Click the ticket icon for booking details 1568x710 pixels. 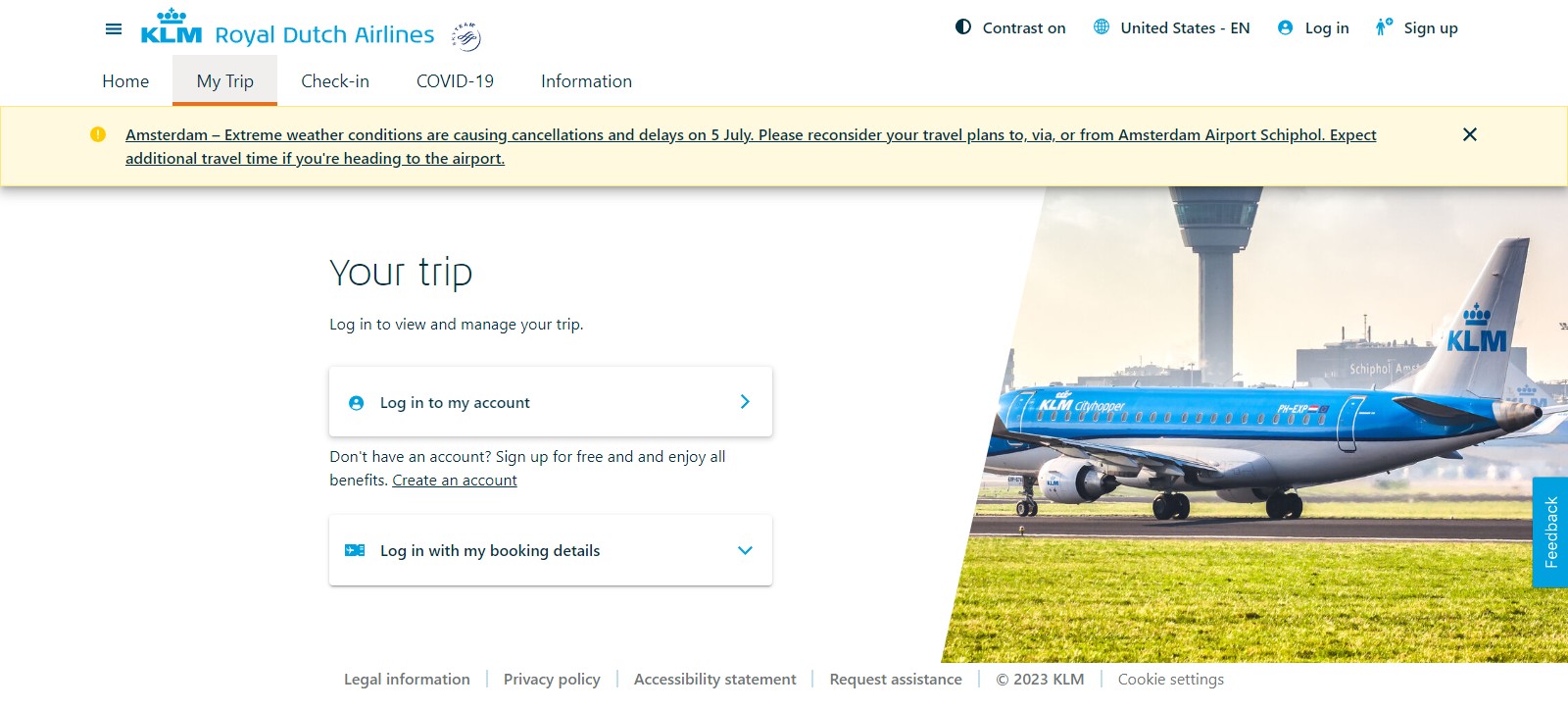[355, 550]
